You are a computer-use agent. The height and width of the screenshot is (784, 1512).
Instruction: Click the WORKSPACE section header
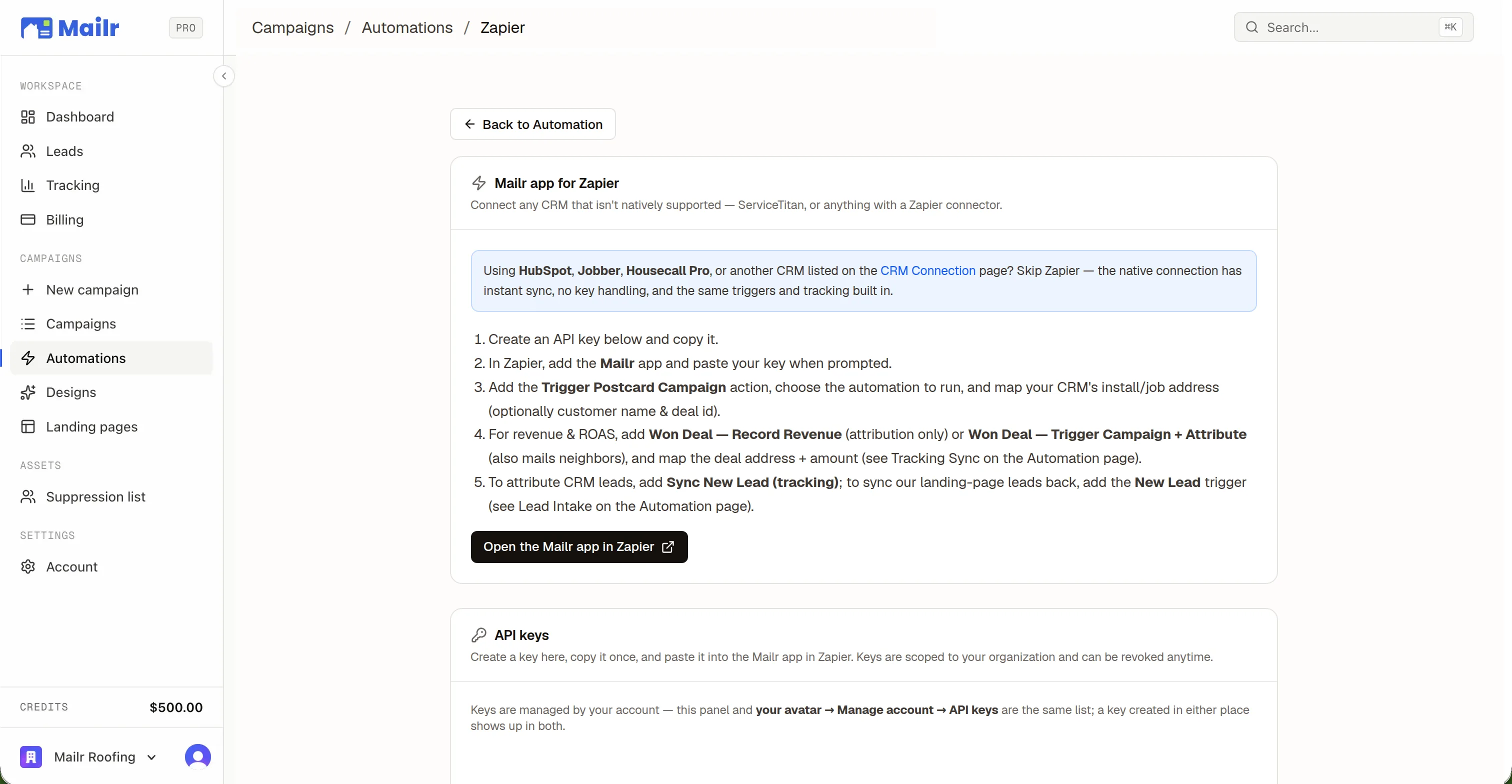[x=51, y=85]
